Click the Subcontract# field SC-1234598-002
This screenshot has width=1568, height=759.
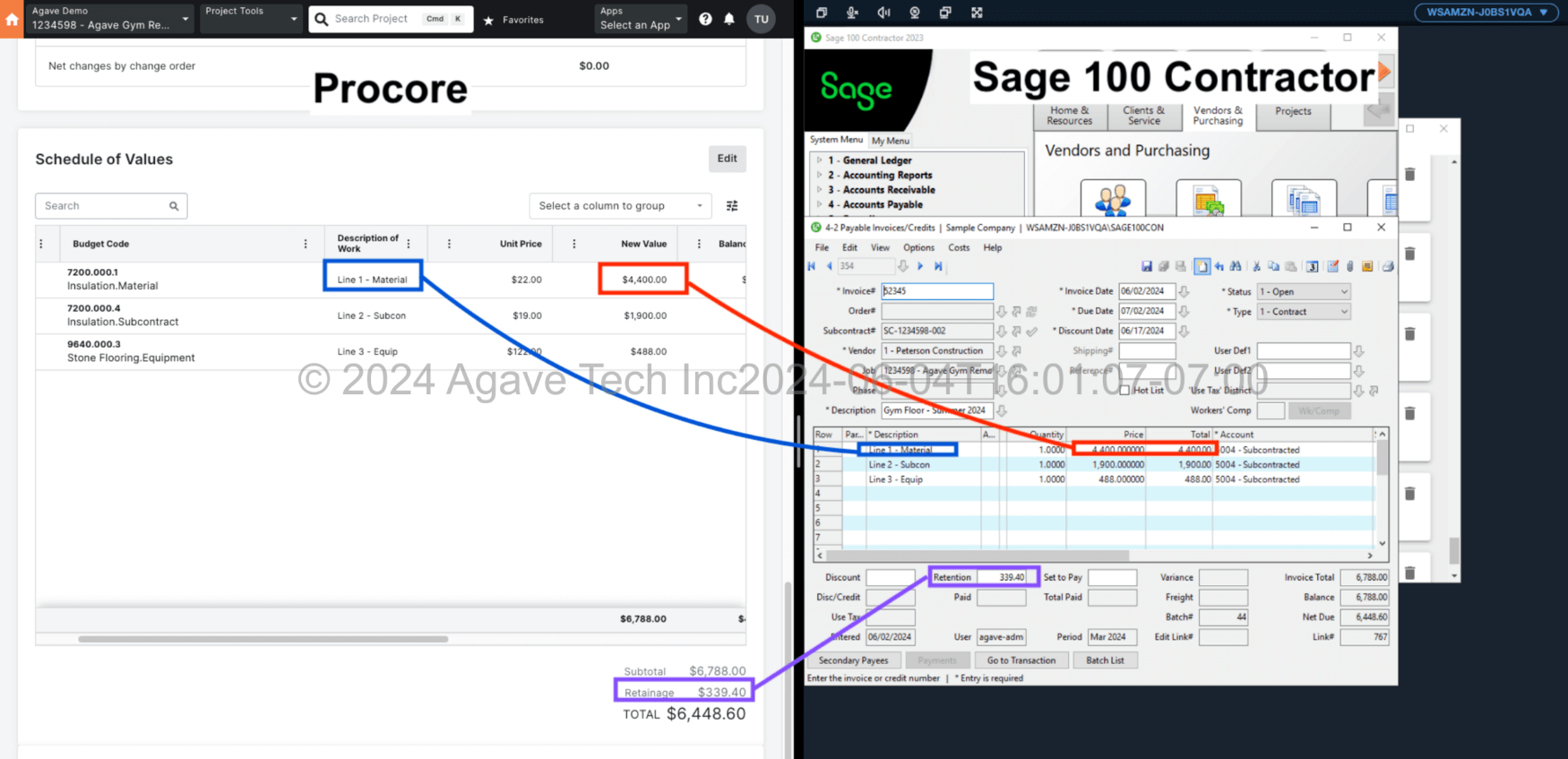pyautogui.click(x=937, y=332)
